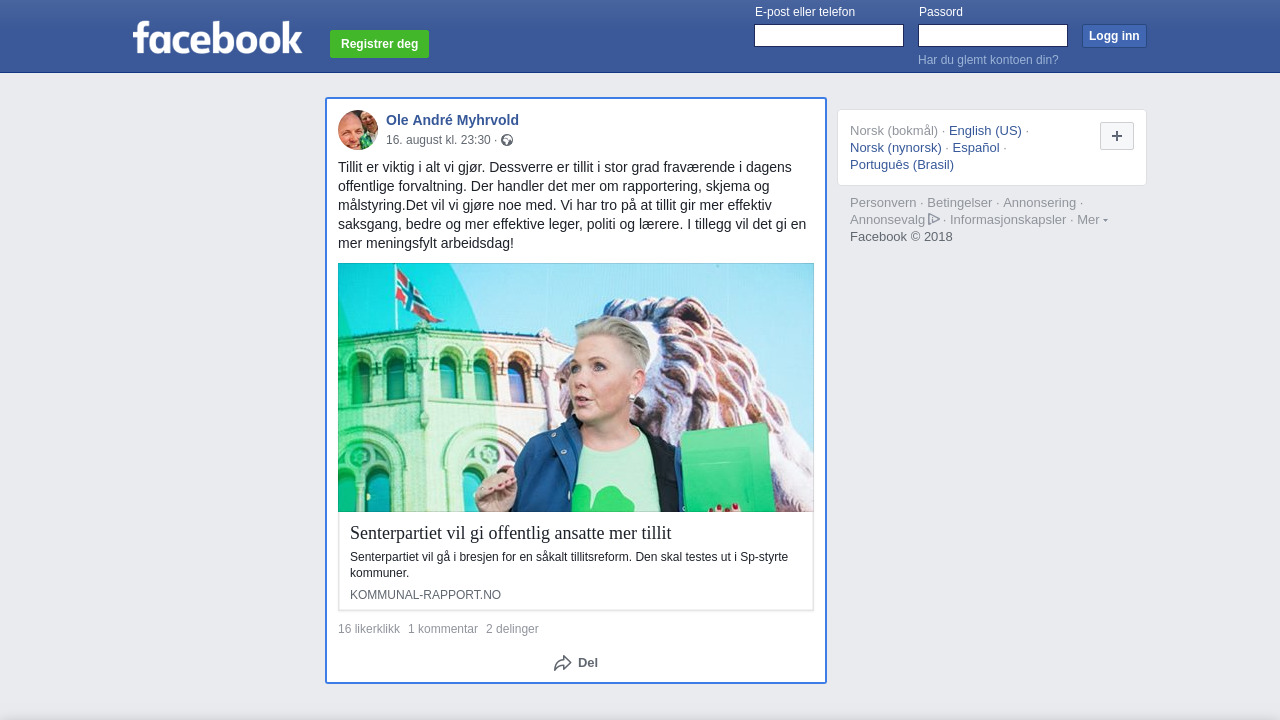Open Ole André Myhrvold's profile picture
Screen dimensions: 1280x720
[x=358, y=130]
